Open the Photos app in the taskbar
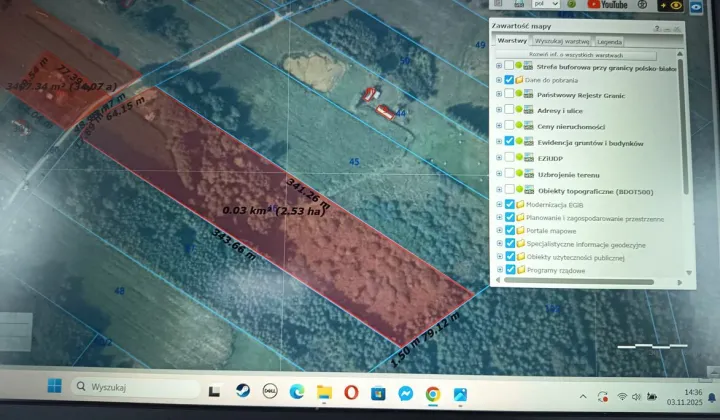Image resolution: width=720 pixels, height=420 pixels. (460, 394)
